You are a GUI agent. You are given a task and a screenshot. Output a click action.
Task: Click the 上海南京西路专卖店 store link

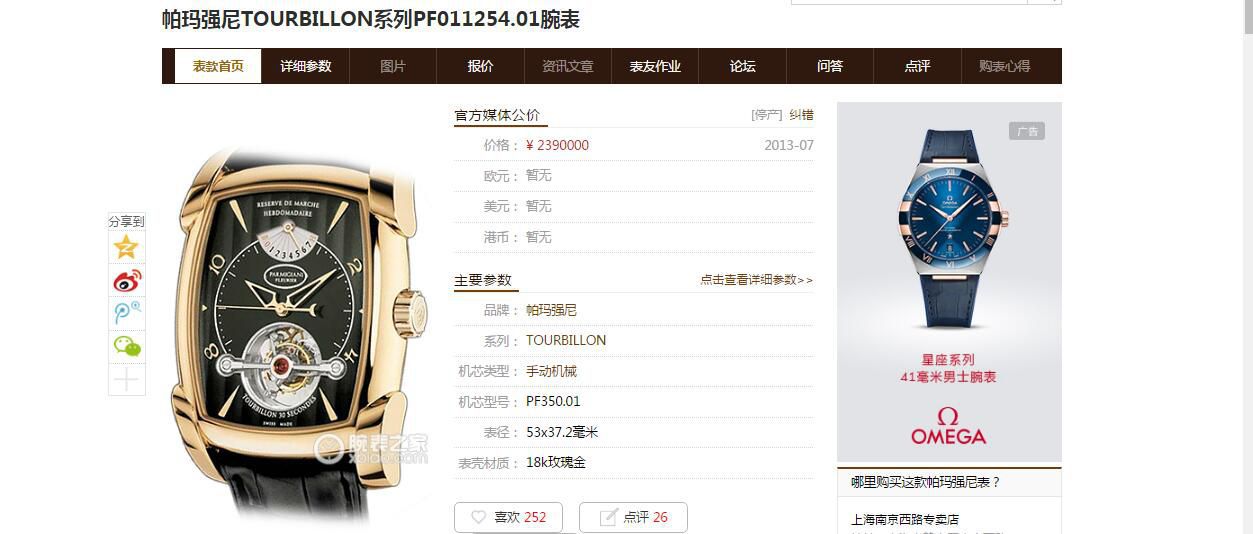tap(905, 520)
